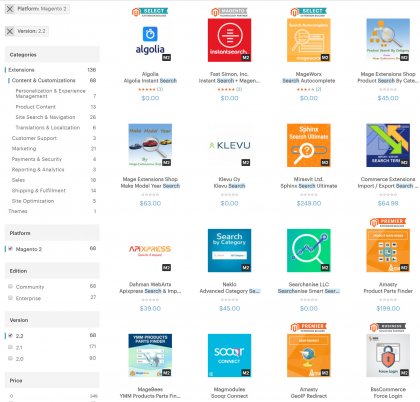Collapse the Platform filter section
Viewport: 420px width, 402px height.
click(52, 233)
